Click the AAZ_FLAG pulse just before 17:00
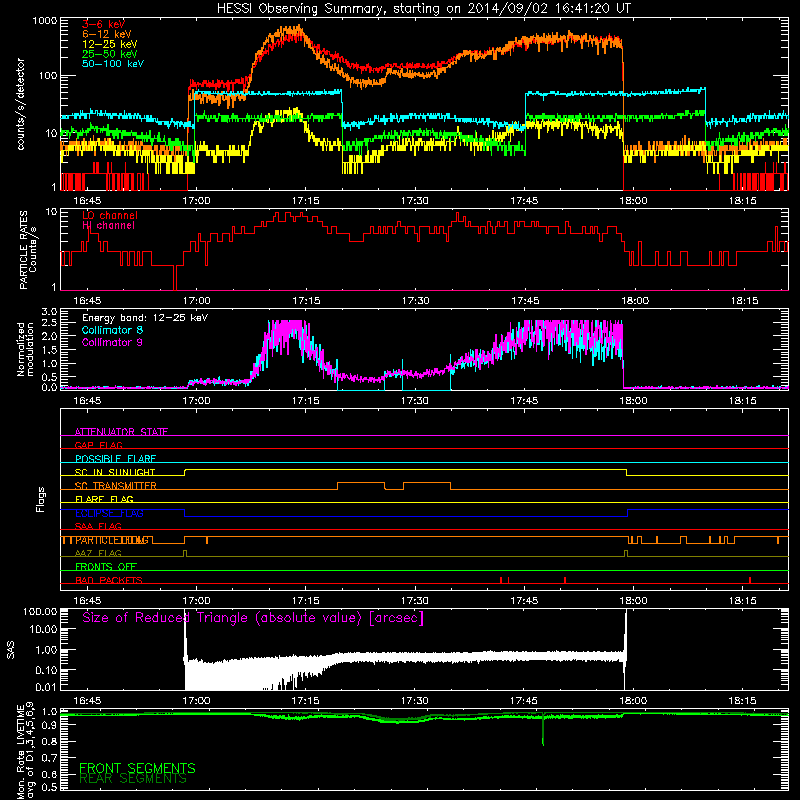Image resolution: width=800 pixels, height=800 pixels. pyautogui.click(x=185, y=553)
